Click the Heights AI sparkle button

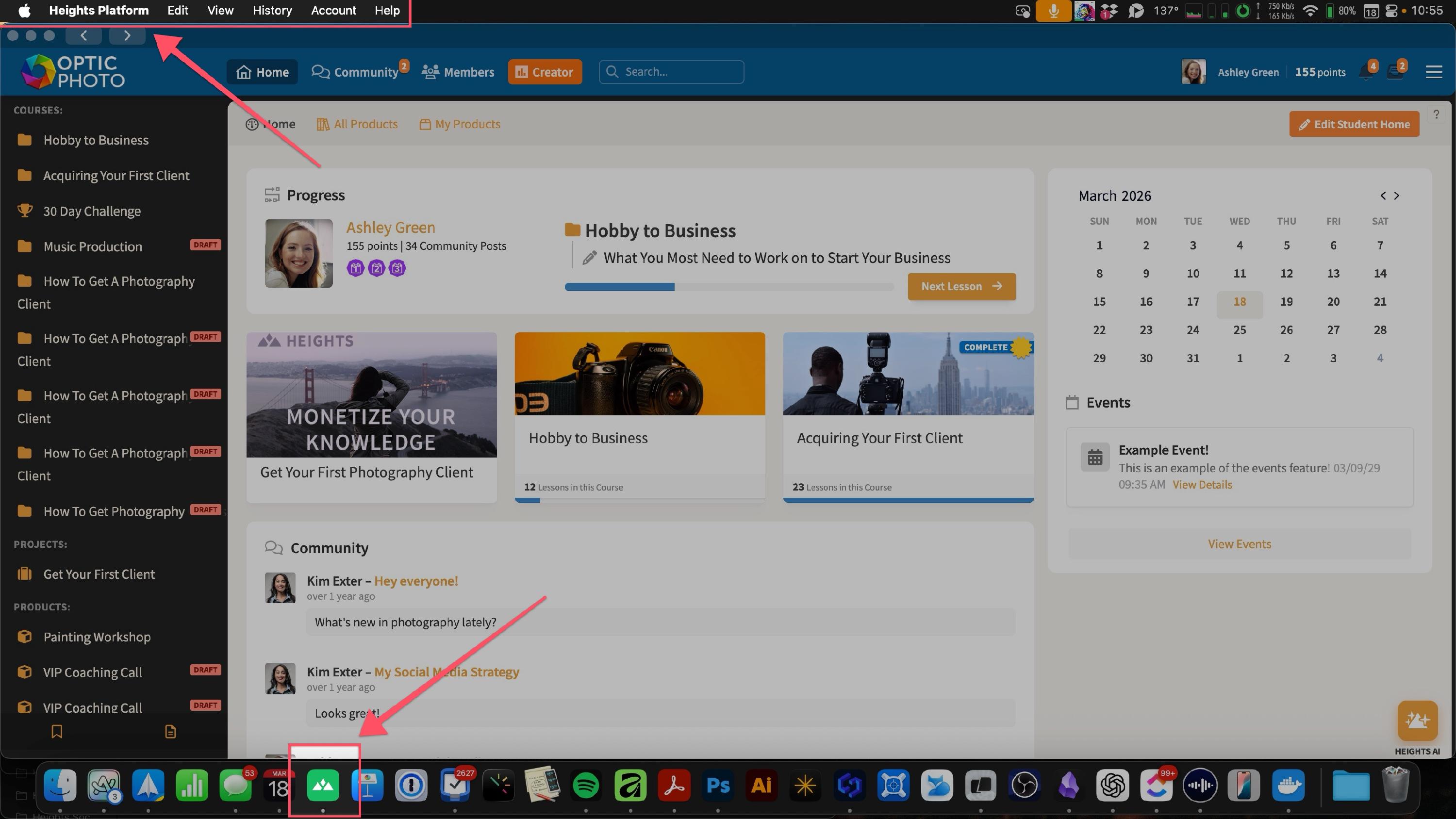pos(1417,720)
